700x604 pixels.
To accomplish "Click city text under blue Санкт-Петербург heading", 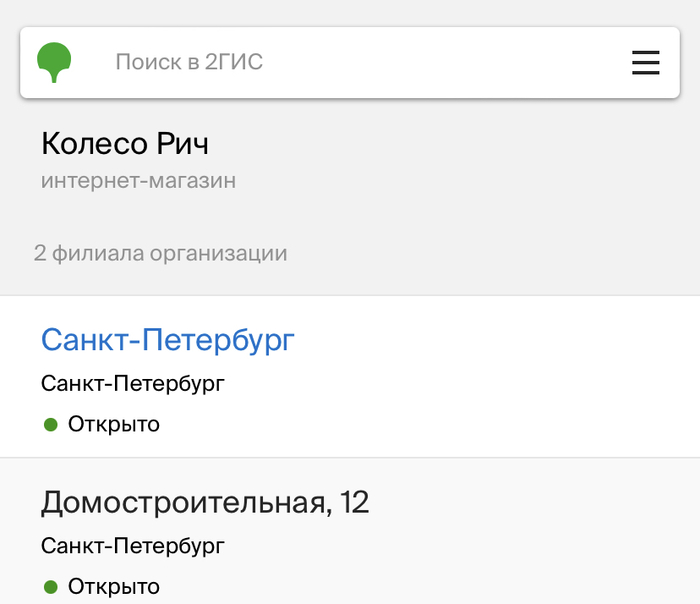I will pos(133,384).
